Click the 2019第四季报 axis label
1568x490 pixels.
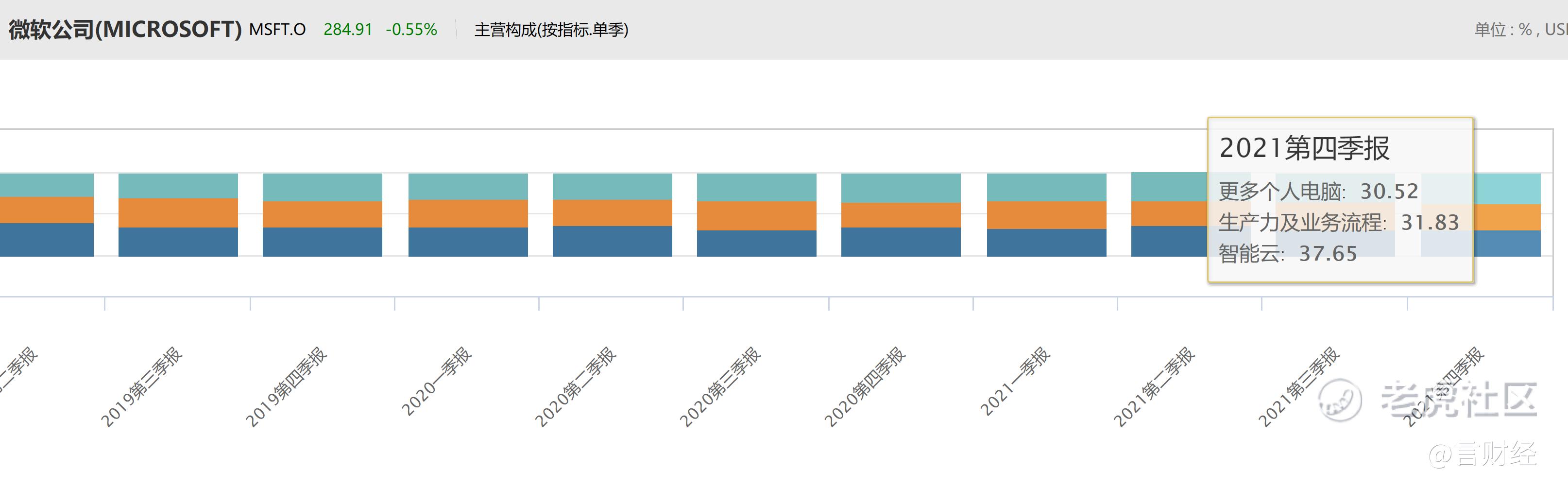[x=286, y=386]
